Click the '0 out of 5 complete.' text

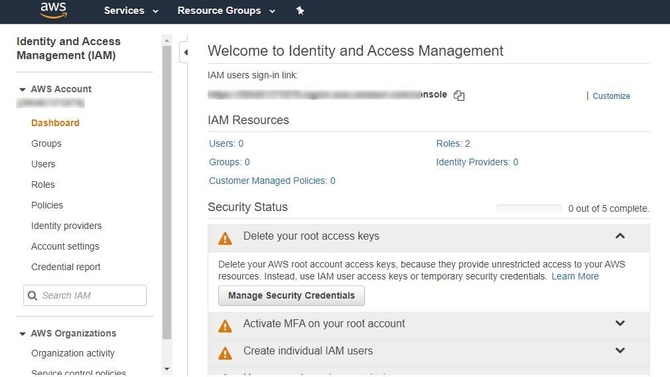pos(608,209)
